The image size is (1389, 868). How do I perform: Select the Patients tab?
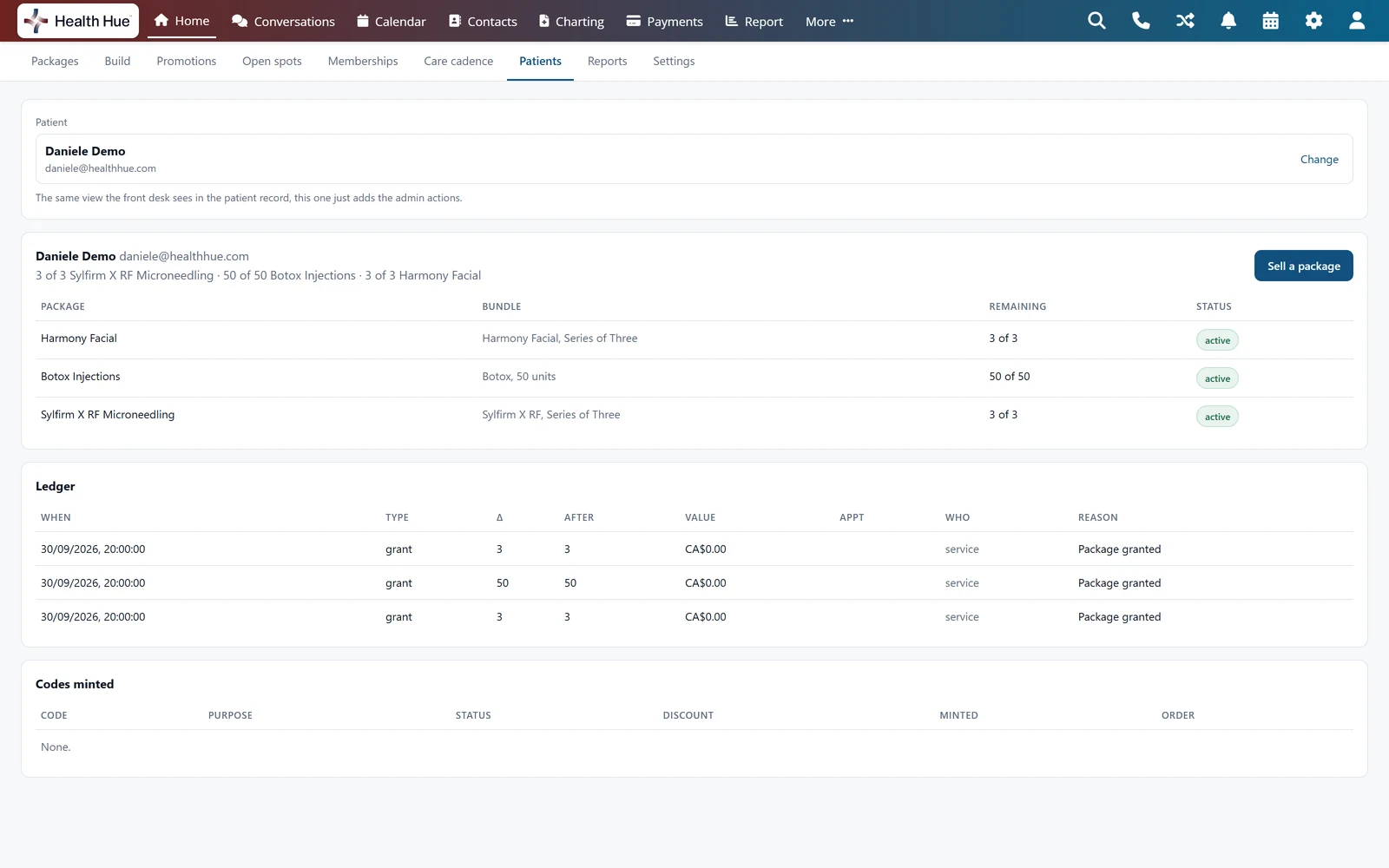[x=540, y=61]
